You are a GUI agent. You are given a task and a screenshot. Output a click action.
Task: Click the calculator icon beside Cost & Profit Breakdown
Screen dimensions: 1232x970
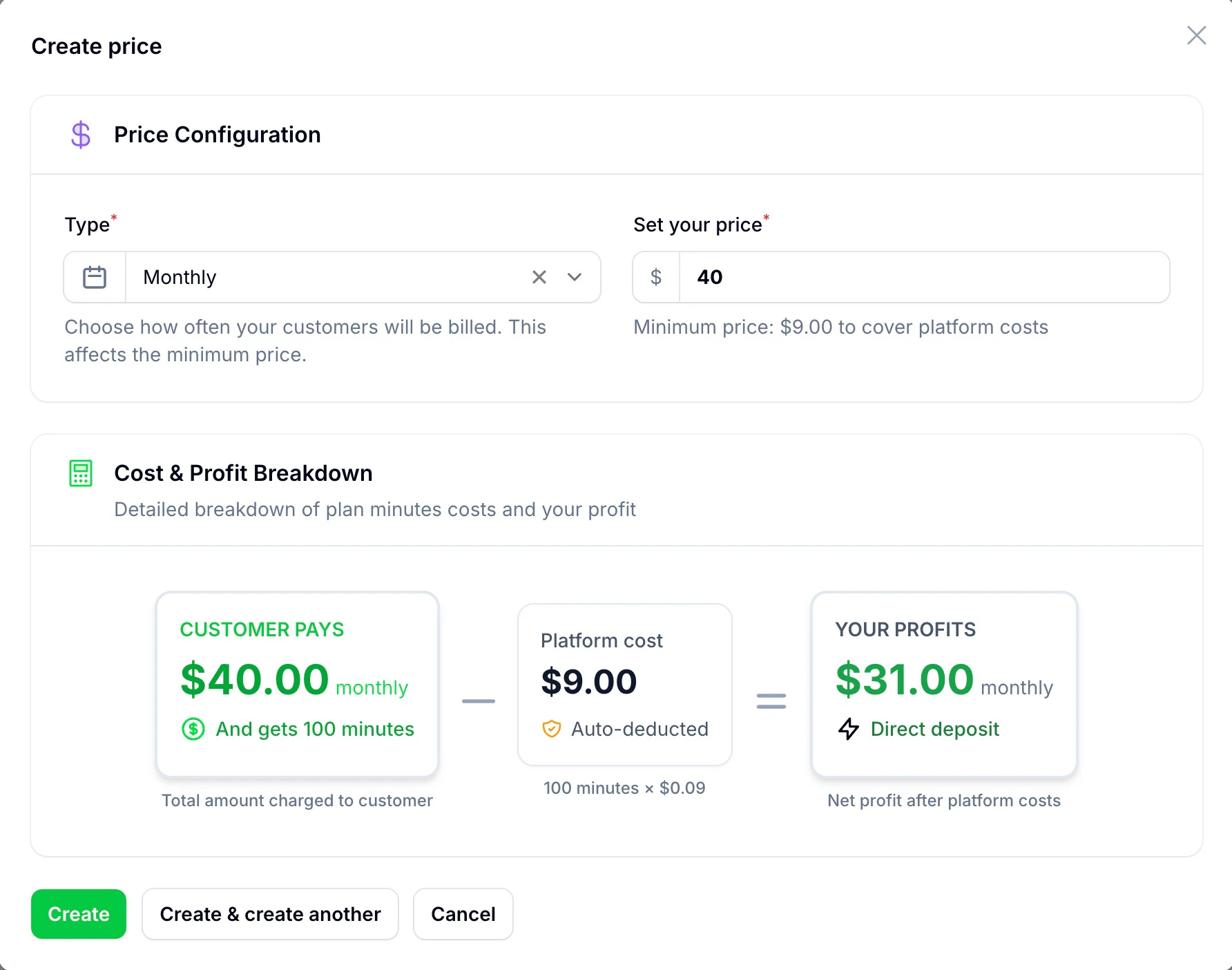(x=80, y=473)
